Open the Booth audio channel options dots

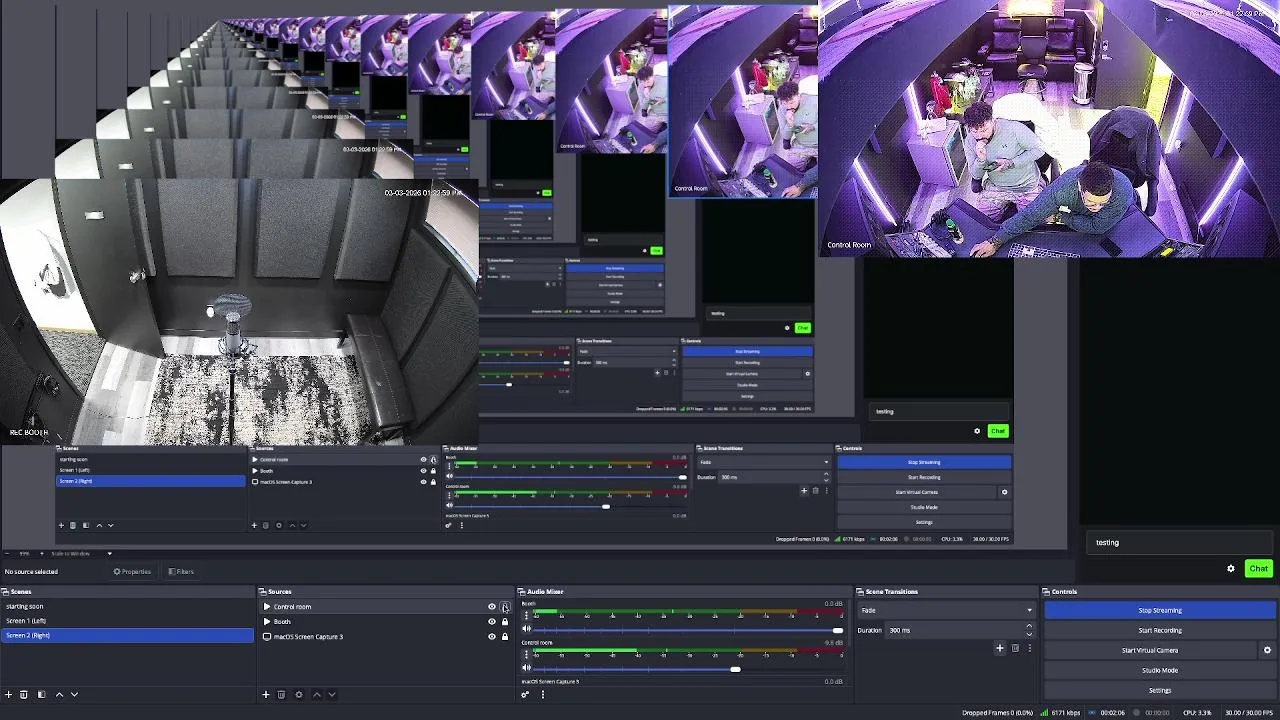click(526, 615)
